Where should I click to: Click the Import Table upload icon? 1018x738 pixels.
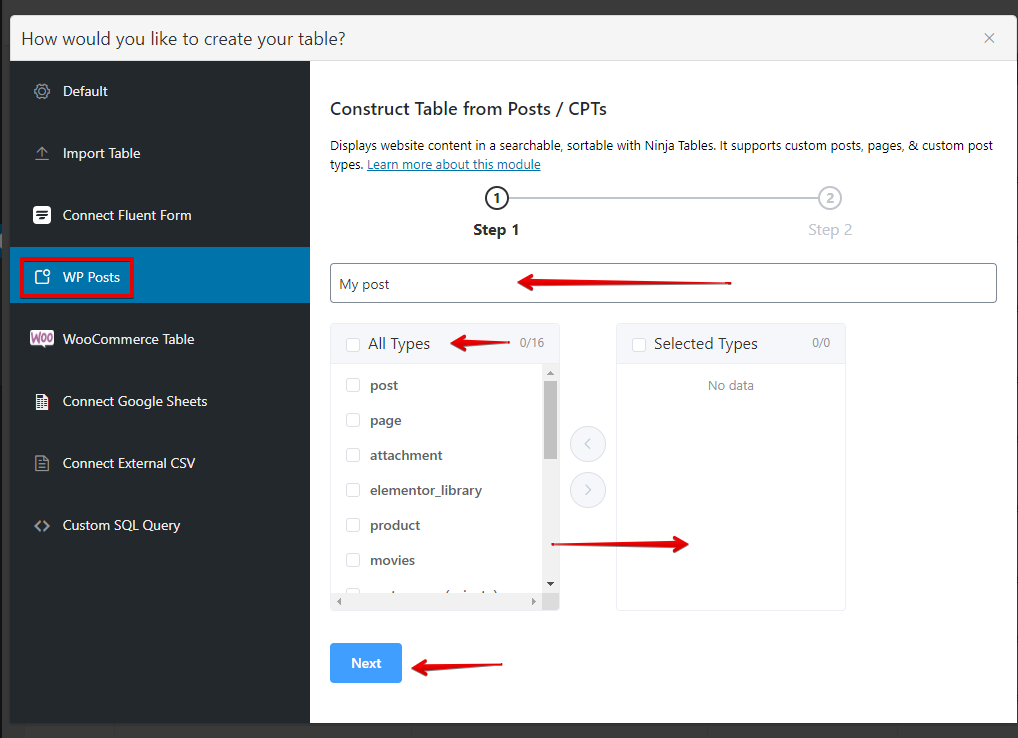pos(42,153)
